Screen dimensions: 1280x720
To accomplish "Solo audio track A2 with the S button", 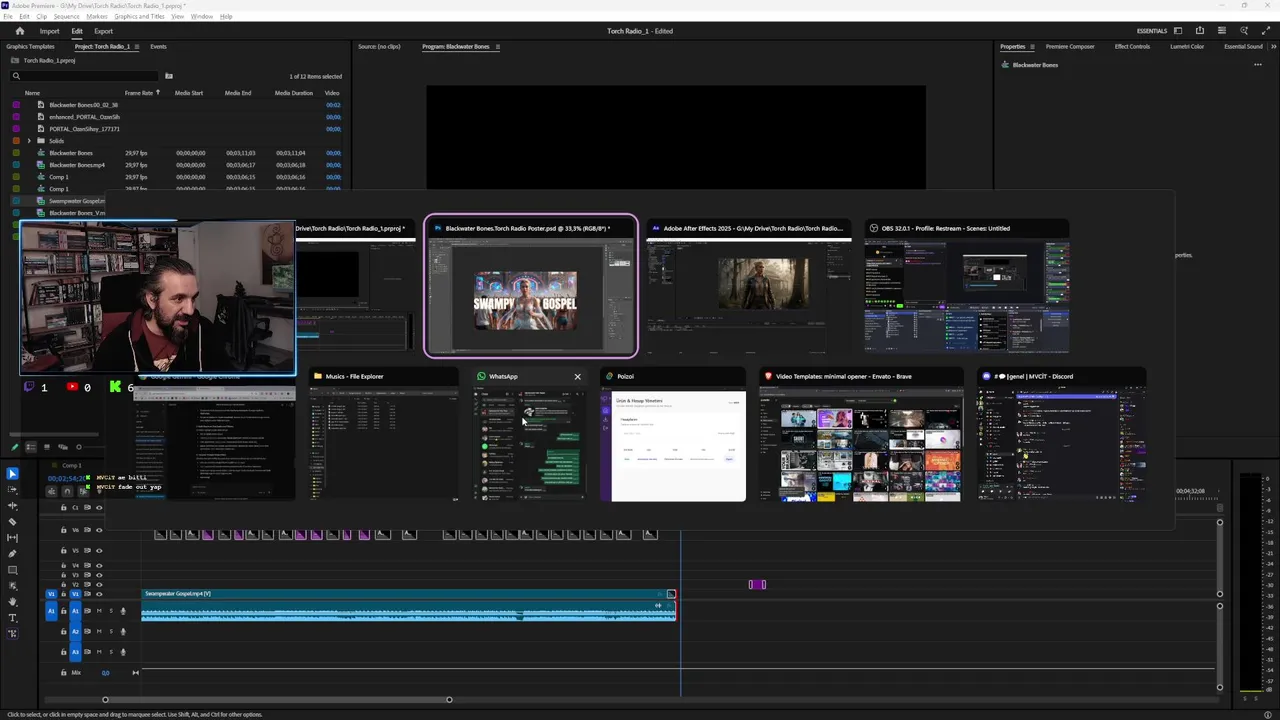I will tap(111, 632).
